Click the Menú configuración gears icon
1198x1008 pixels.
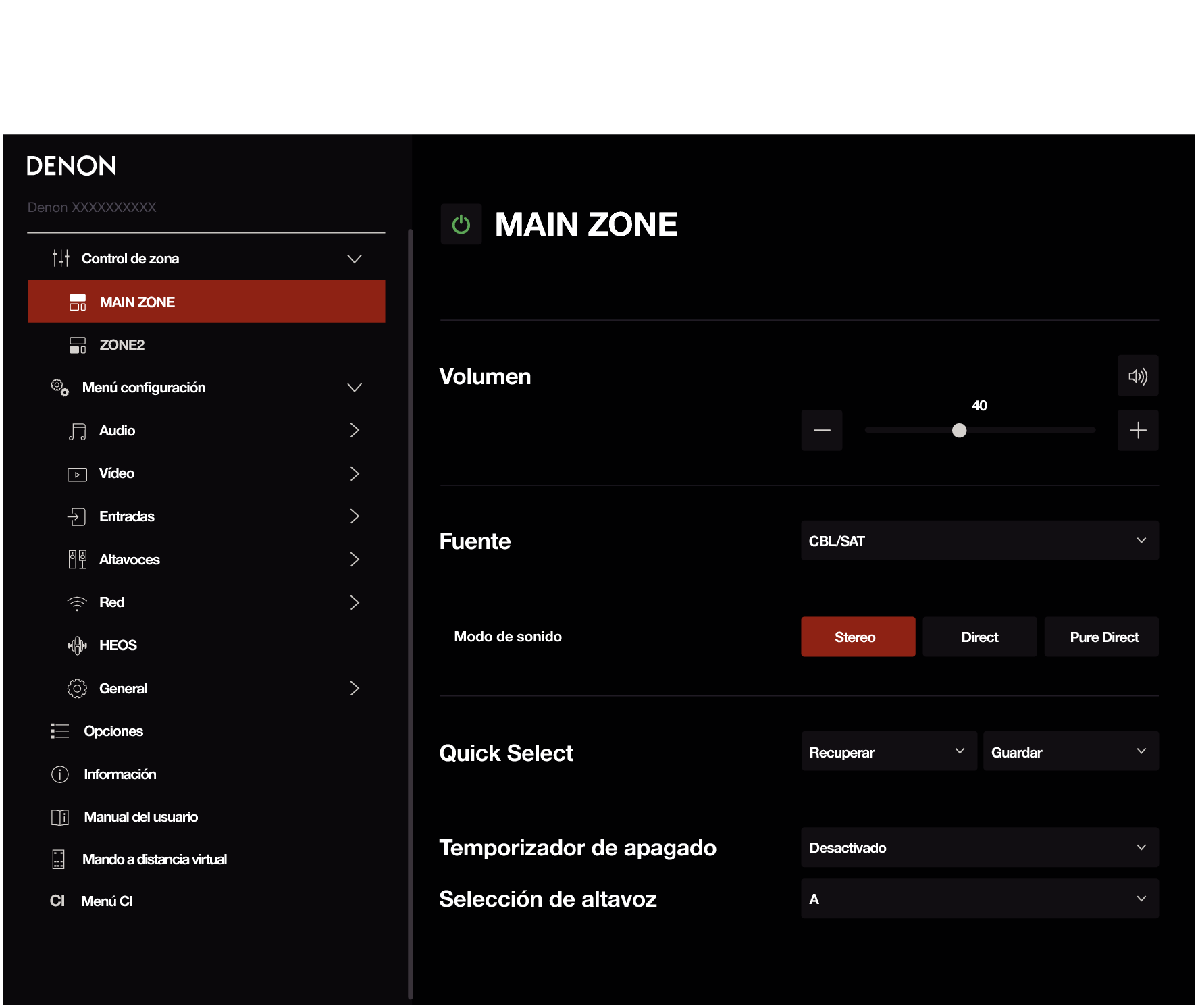(x=60, y=388)
